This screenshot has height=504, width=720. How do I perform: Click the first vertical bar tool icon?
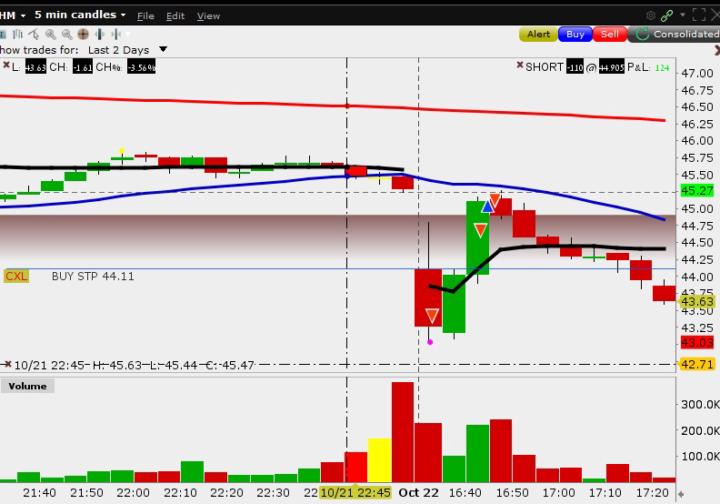point(100,34)
